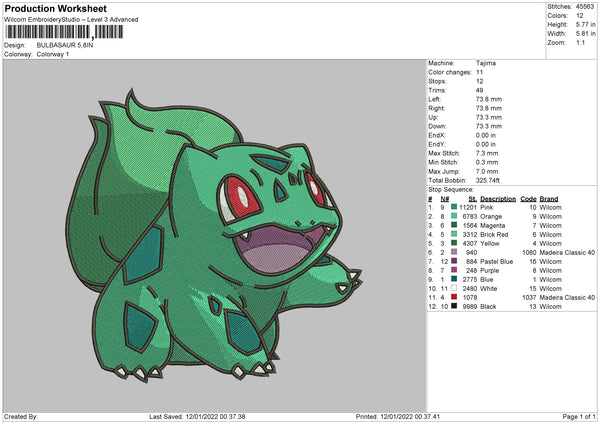
Task: Click the Brick Red description text
Action: click(x=494, y=234)
